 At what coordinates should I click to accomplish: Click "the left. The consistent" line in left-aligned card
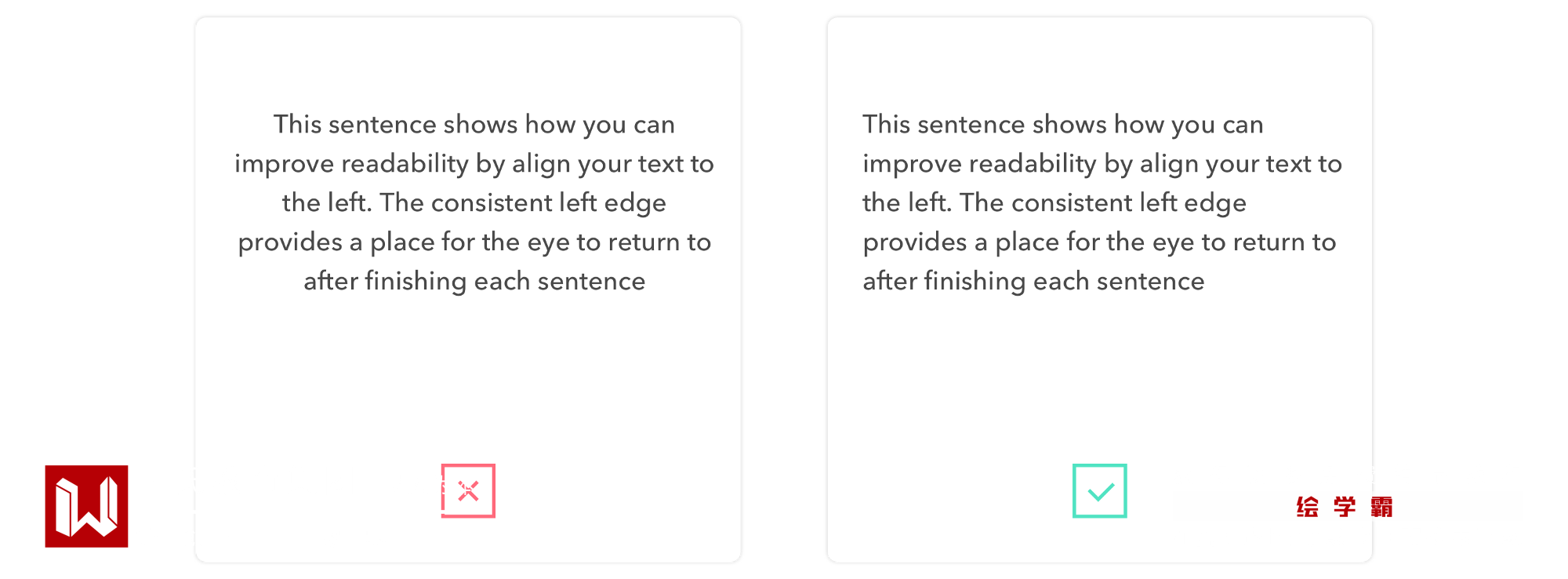click(x=1054, y=203)
